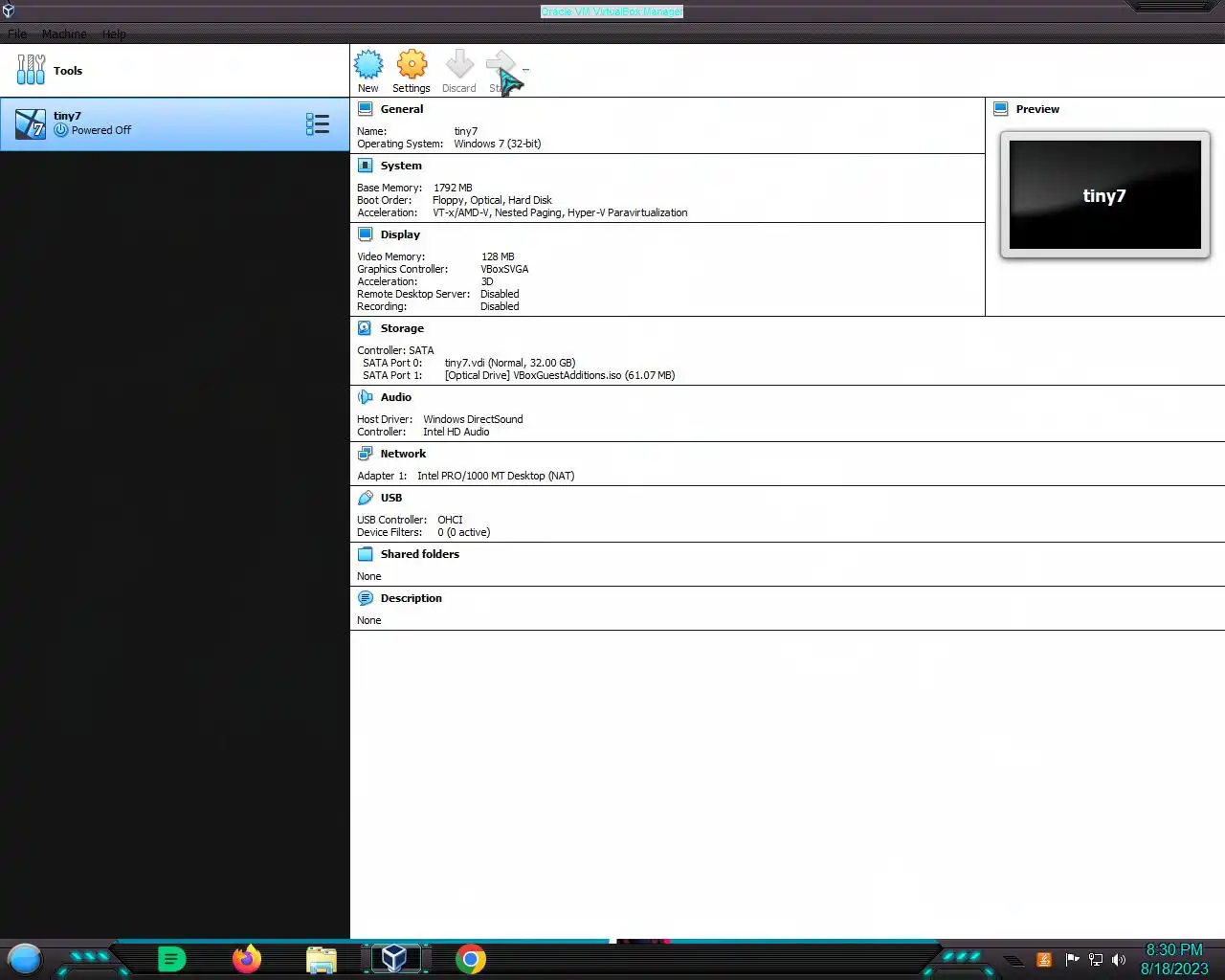Open the tiny7 machine tools list menu icon
1225x980 pixels.
[318, 123]
